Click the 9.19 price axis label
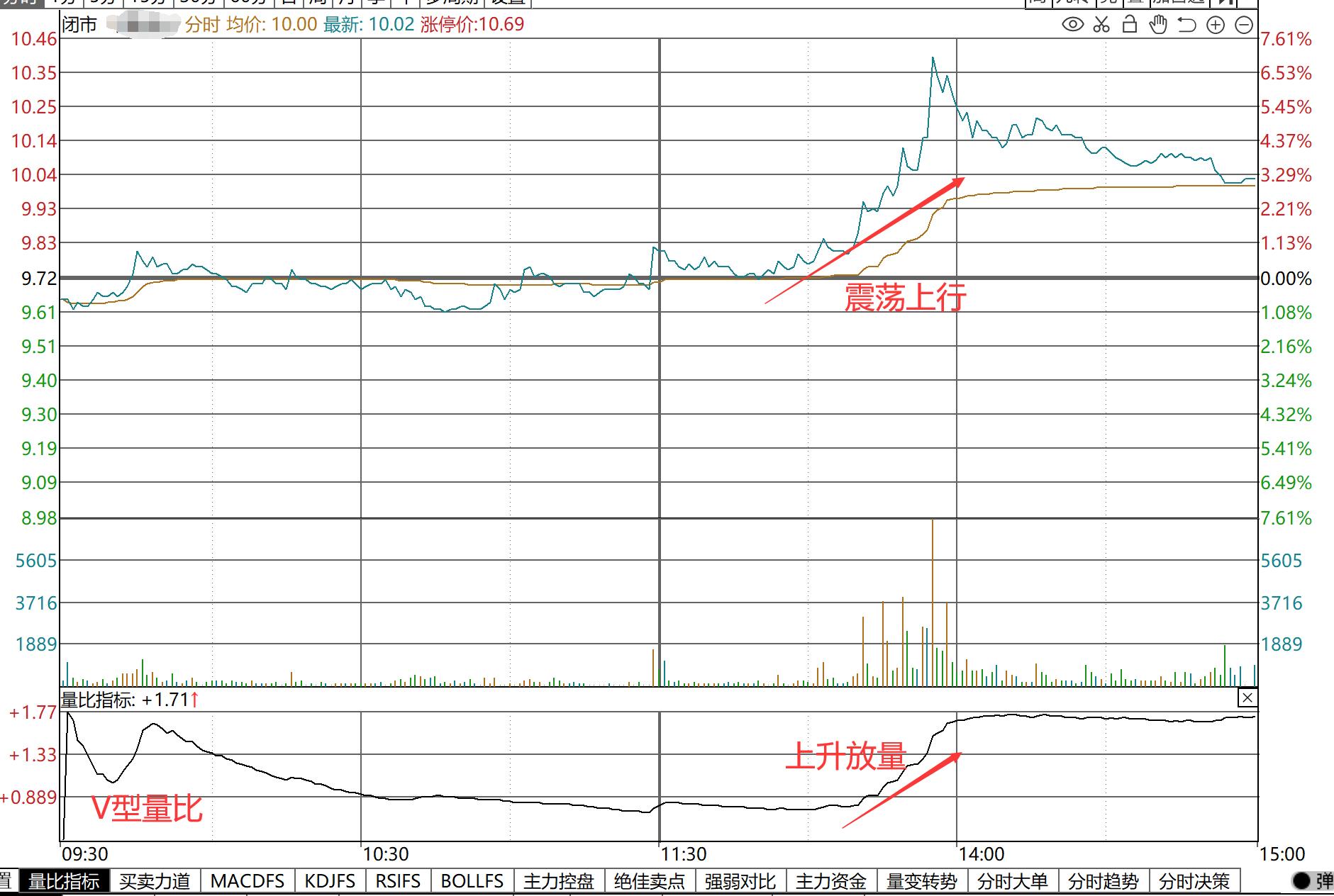The height and width of the screenshot is (896, 1334). tap(39, 449)
